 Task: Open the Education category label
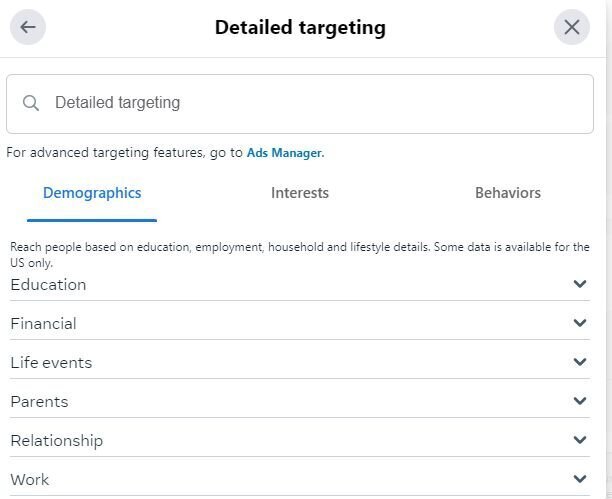tap(48, 285)
